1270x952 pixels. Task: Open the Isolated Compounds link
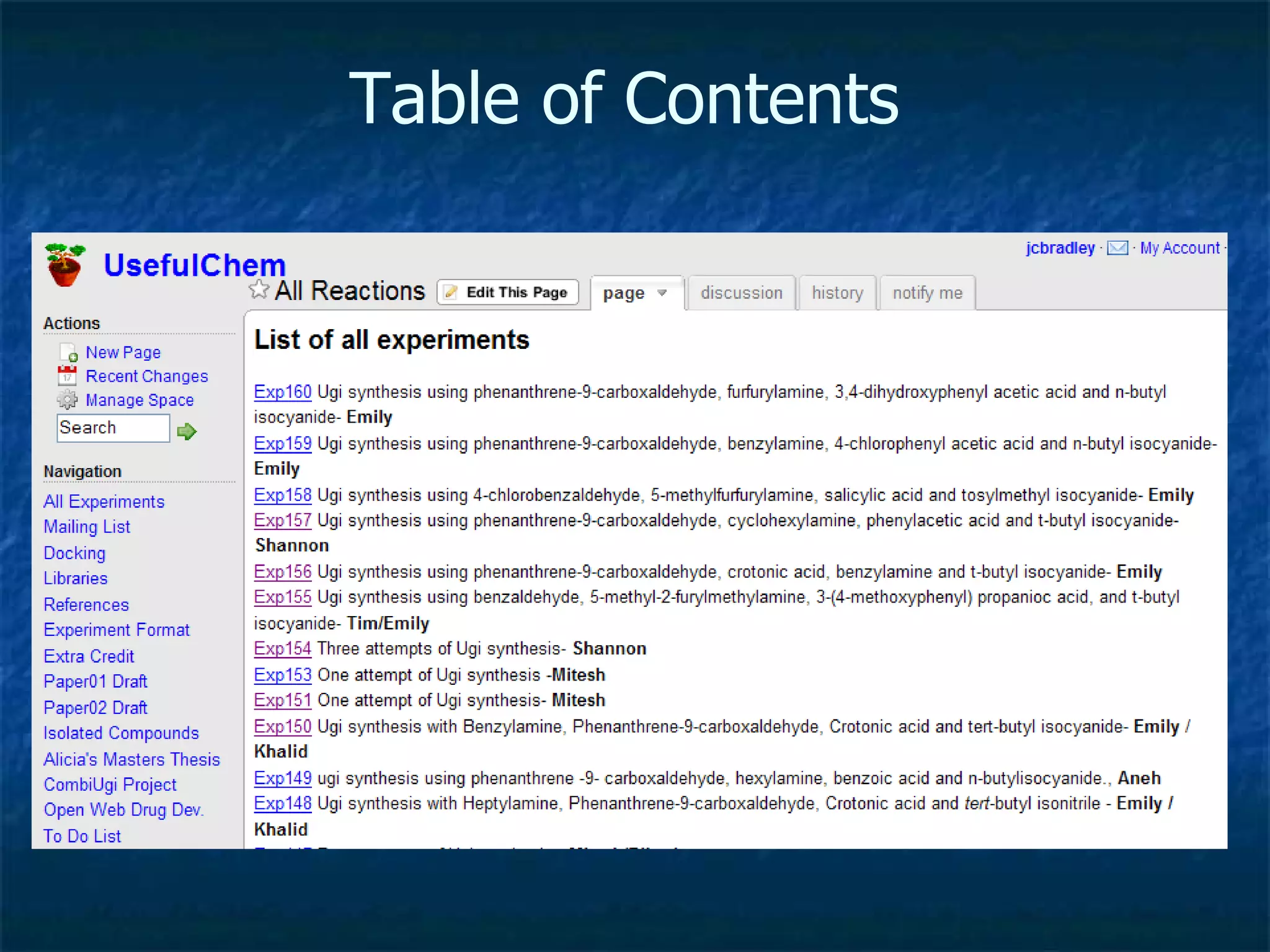pos(121,733)
